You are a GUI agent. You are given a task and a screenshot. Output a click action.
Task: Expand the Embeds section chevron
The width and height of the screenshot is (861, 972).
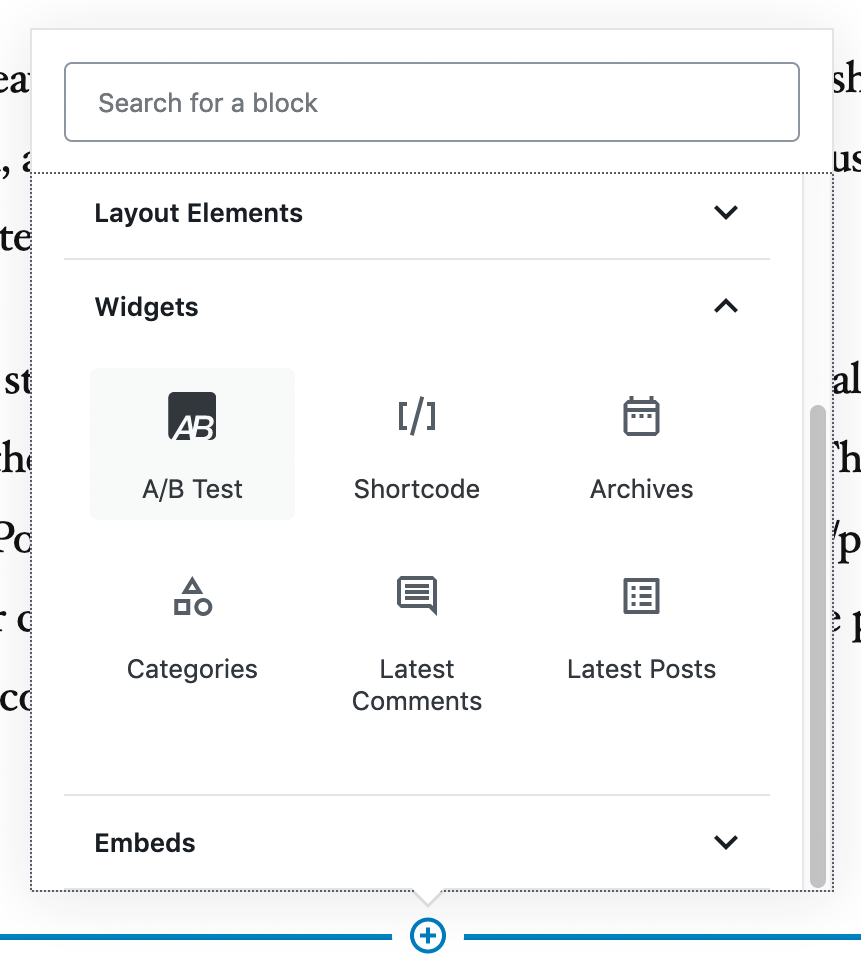tap(726, 842)
